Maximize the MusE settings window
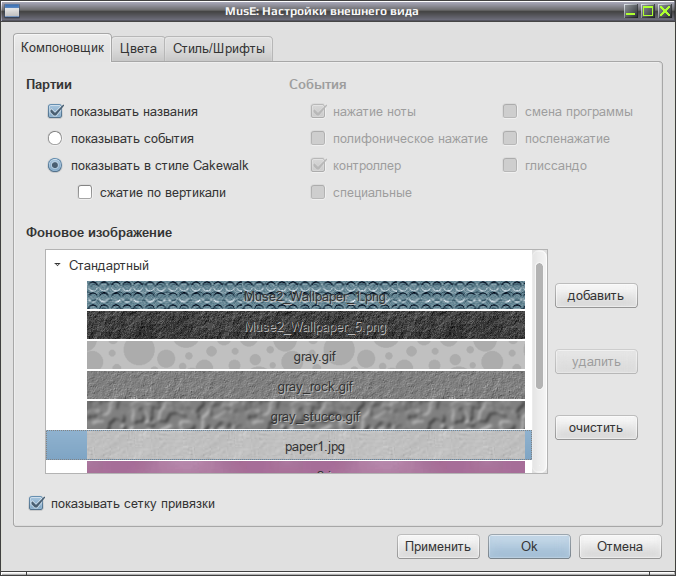 (648, 11)
